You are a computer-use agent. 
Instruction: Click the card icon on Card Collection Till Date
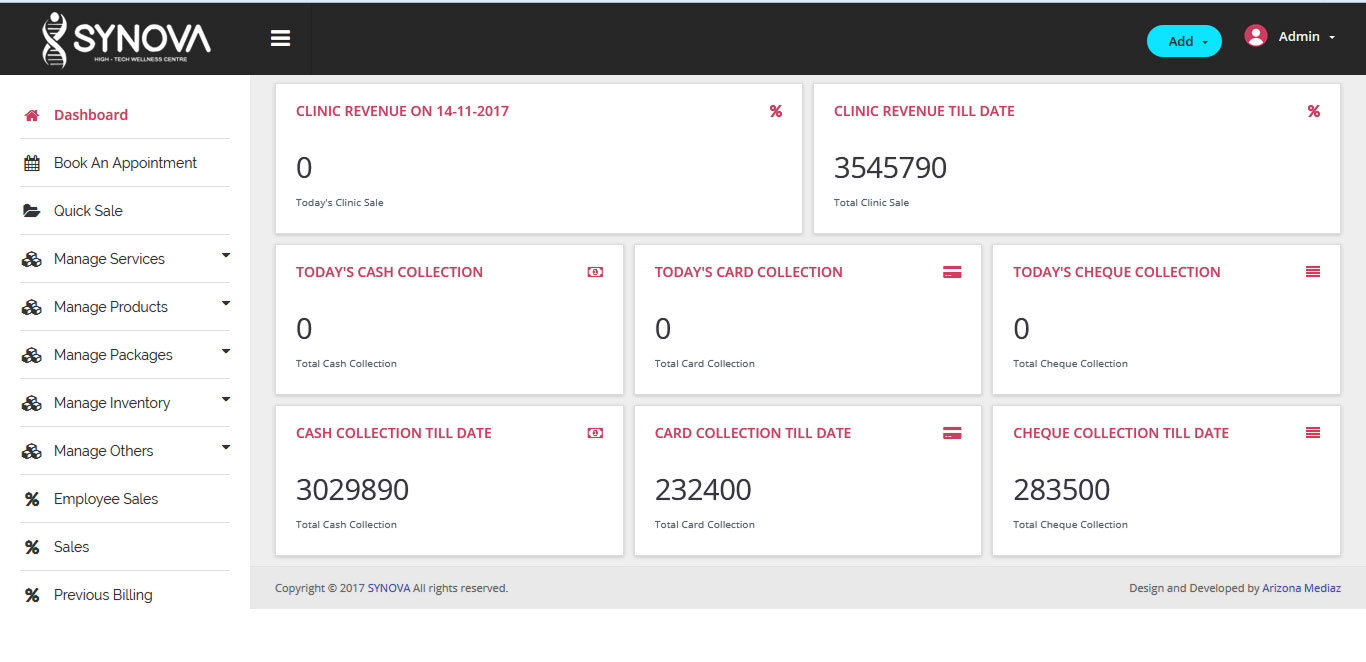(952, 433)
